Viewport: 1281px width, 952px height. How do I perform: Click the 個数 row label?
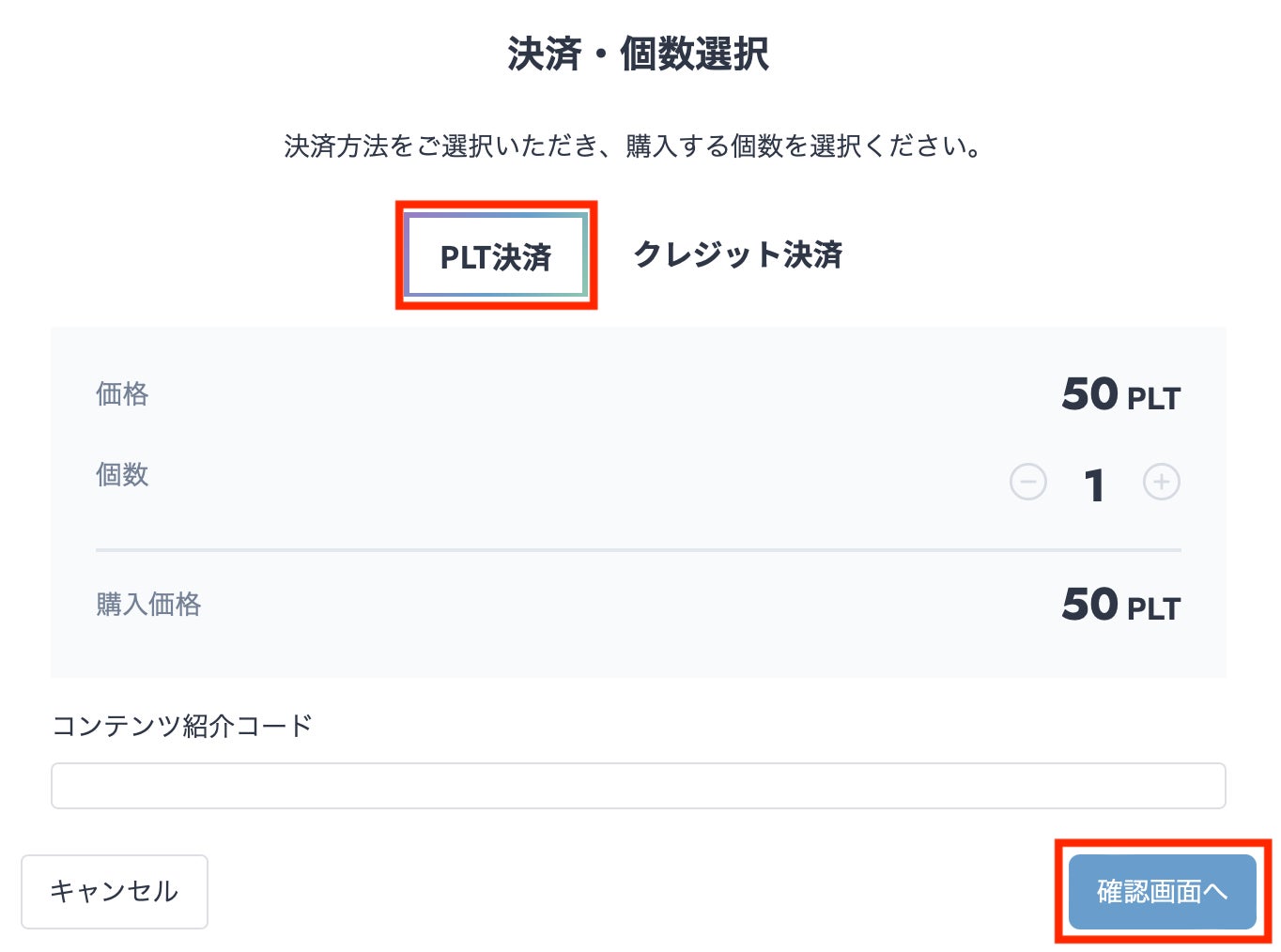click(122, 475)
